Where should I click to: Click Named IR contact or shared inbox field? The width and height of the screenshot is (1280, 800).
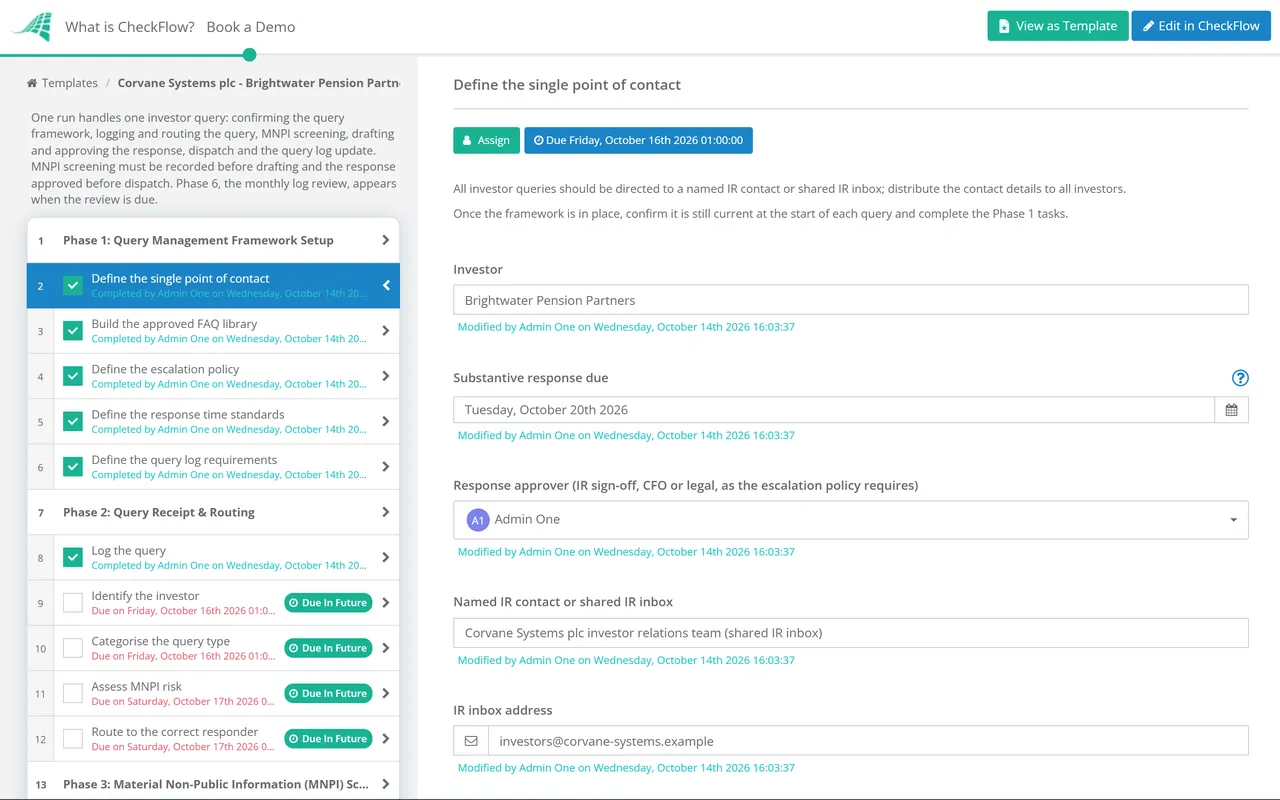tap(851, 633)
